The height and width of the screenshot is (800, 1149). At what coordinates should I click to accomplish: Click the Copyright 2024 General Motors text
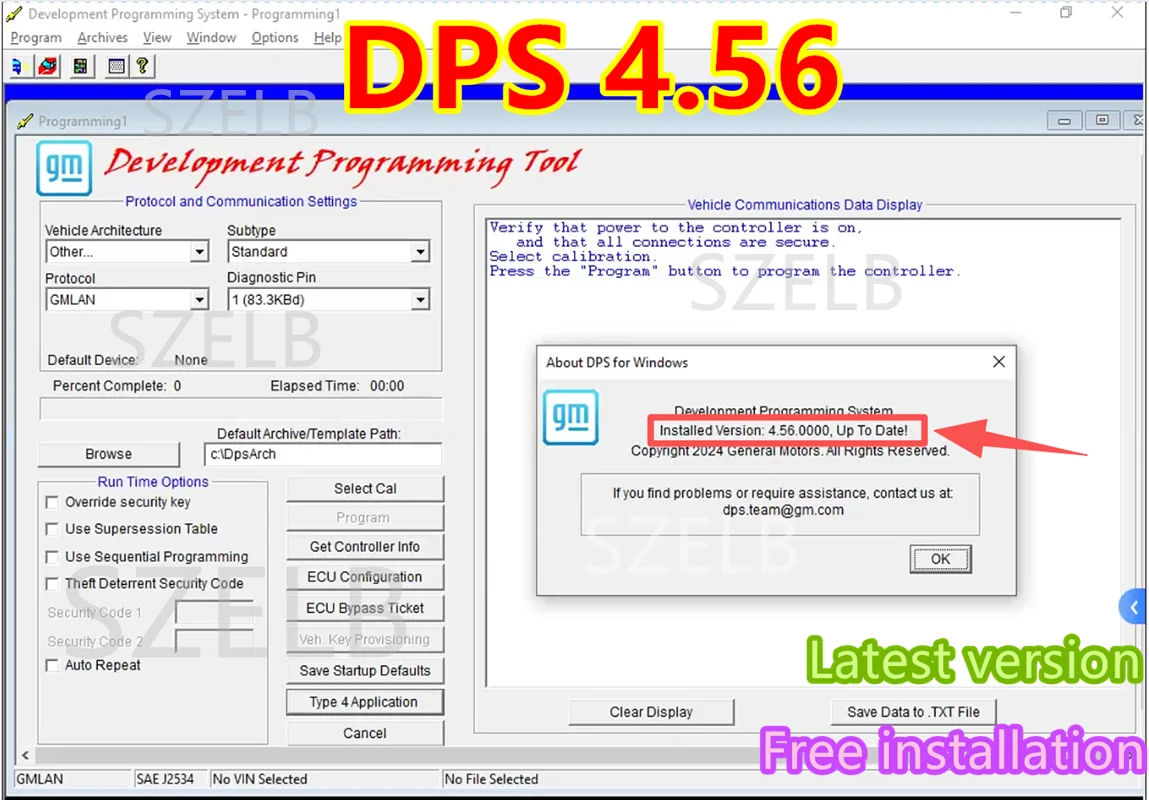click(790, 451)
